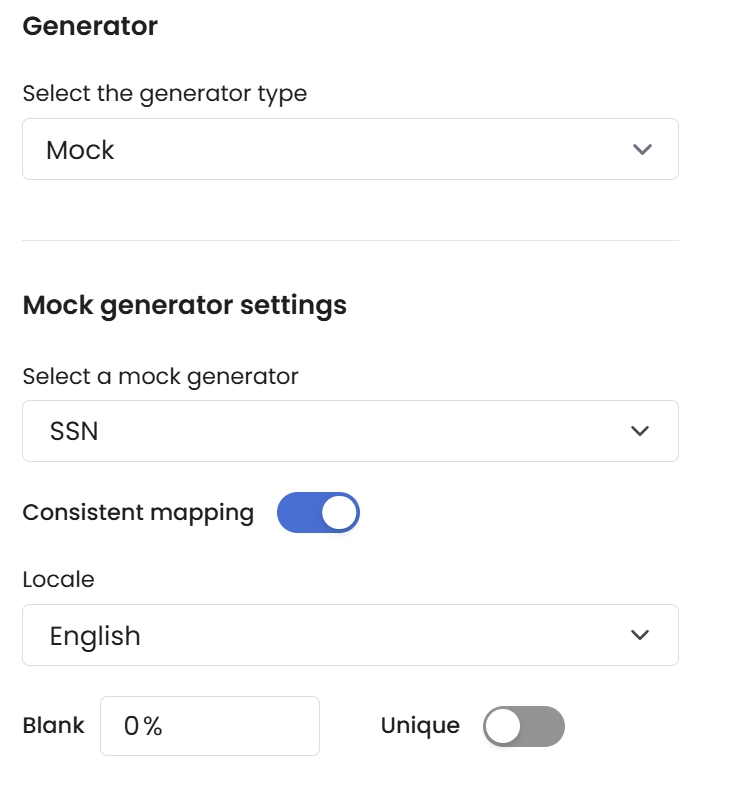This screenshot has width=737, height=795.
Task: Click the "Mock" value text in dropdown
Action: click(80, 150)
